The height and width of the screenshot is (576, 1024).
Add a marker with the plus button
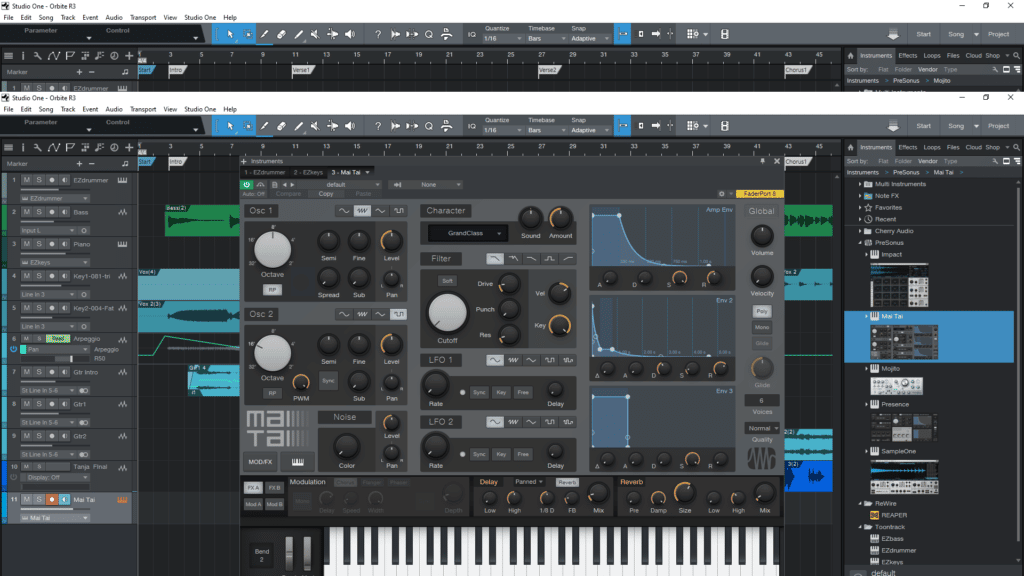pos(79,164)
